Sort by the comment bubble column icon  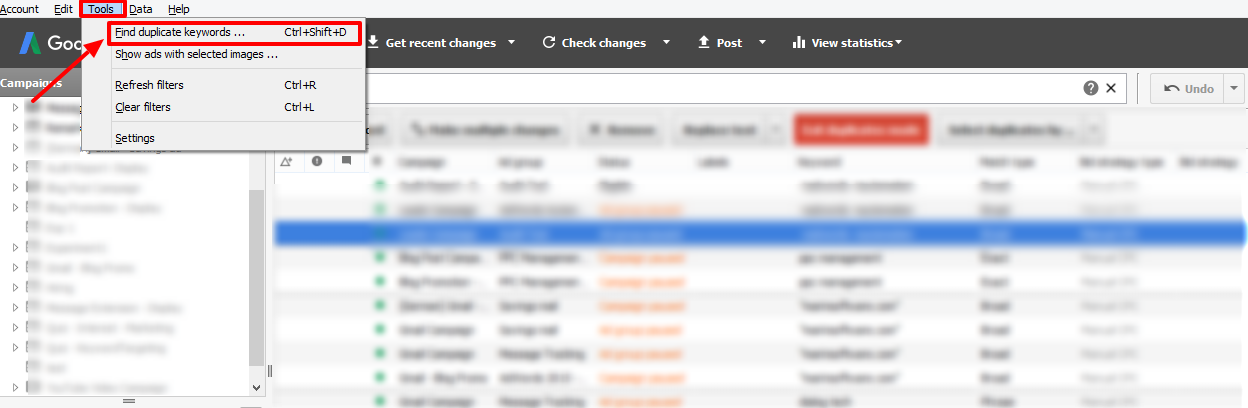(x=346, y=160)
